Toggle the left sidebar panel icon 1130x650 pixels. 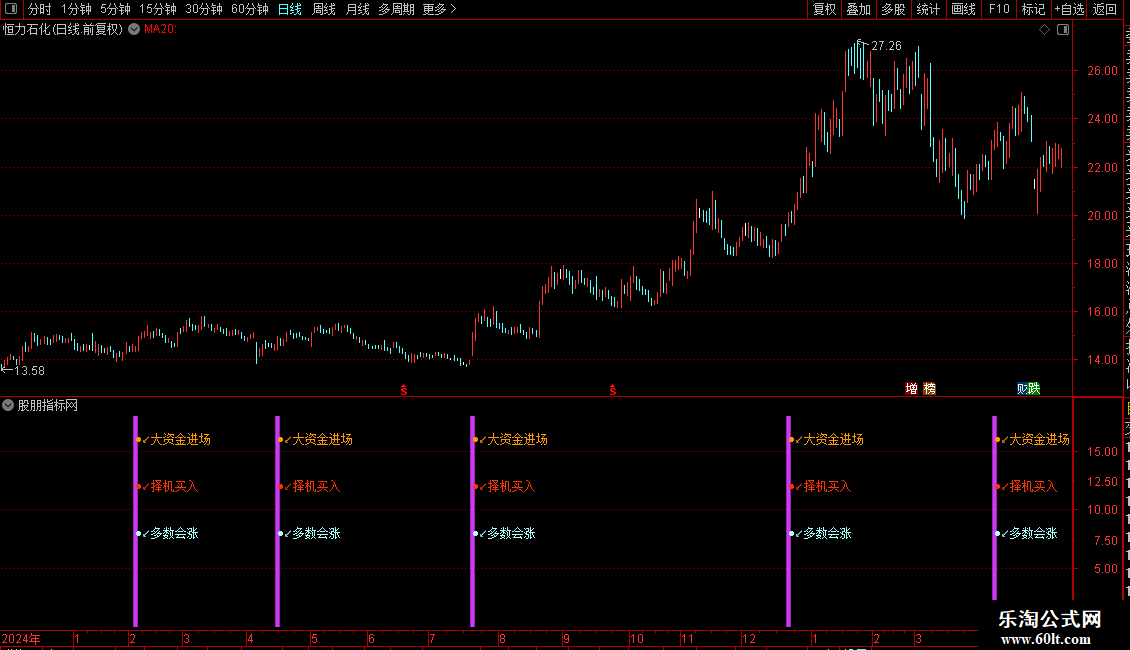click(x=11, y=9)
